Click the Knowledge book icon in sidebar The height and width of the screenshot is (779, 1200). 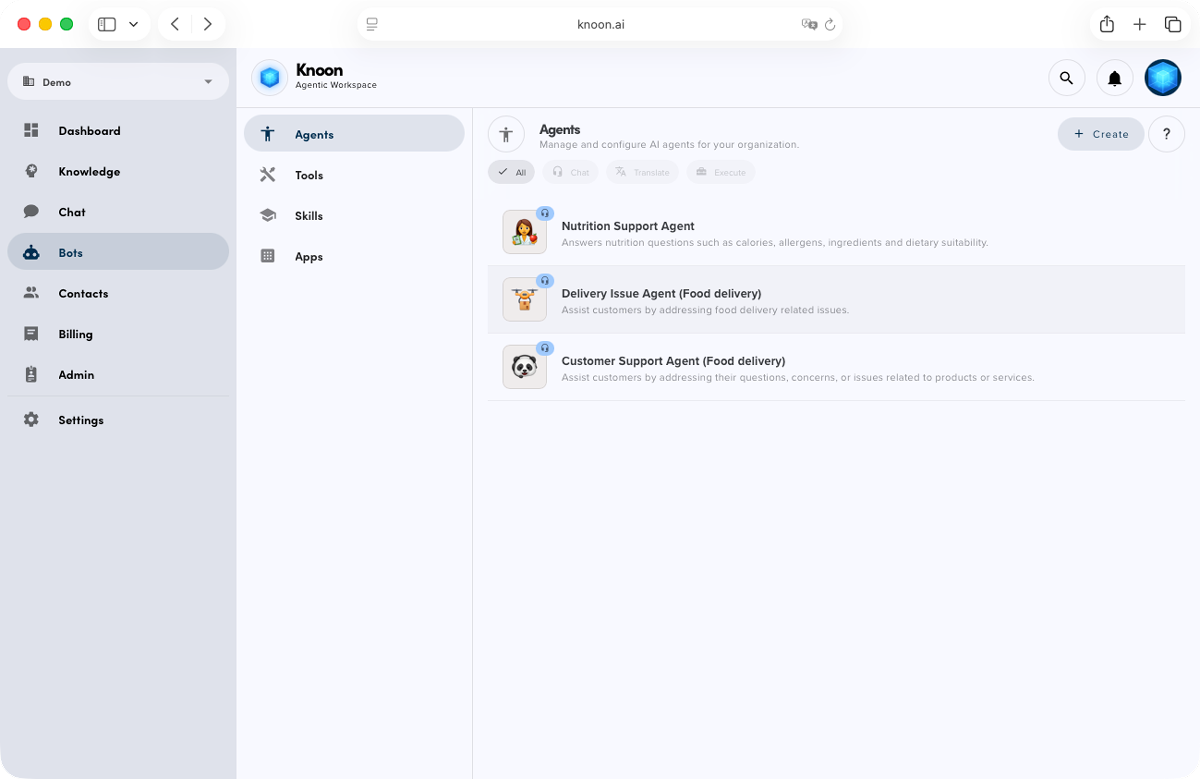[31, 171]
